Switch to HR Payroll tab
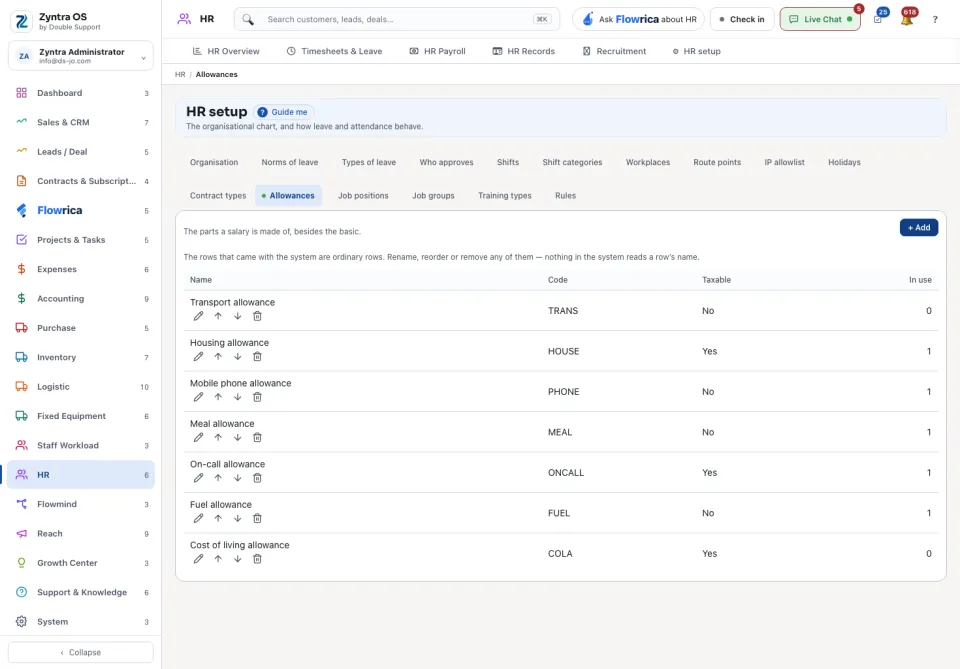This screenshot has height=669, width=960. [437, 51]
